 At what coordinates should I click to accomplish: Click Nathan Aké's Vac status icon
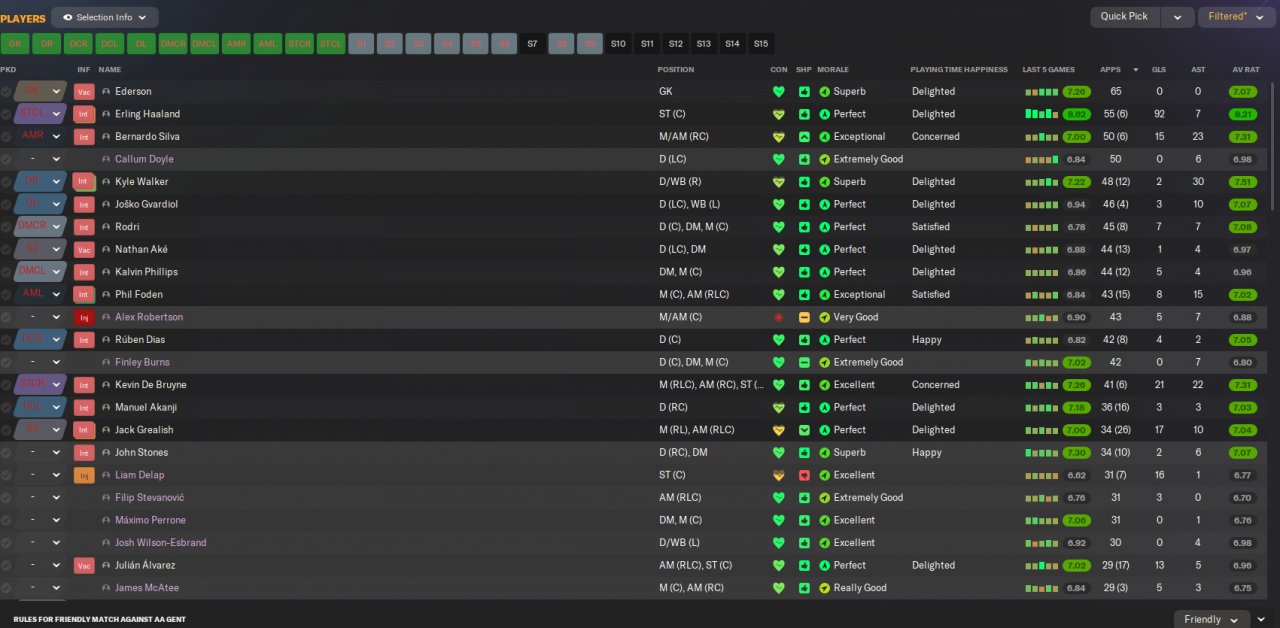(x=84, y=249)
